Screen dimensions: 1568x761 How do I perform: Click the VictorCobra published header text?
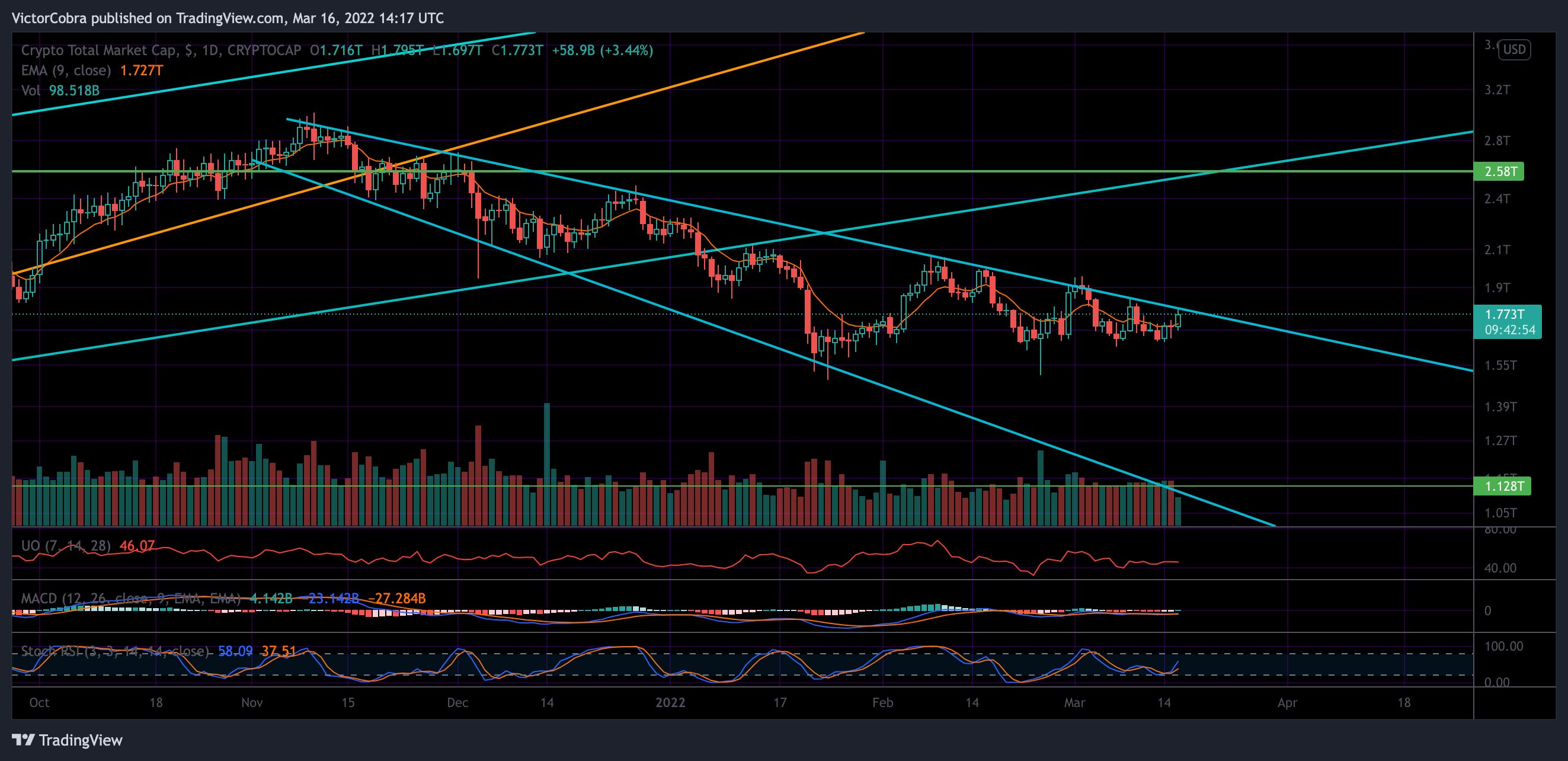point(228,18)
